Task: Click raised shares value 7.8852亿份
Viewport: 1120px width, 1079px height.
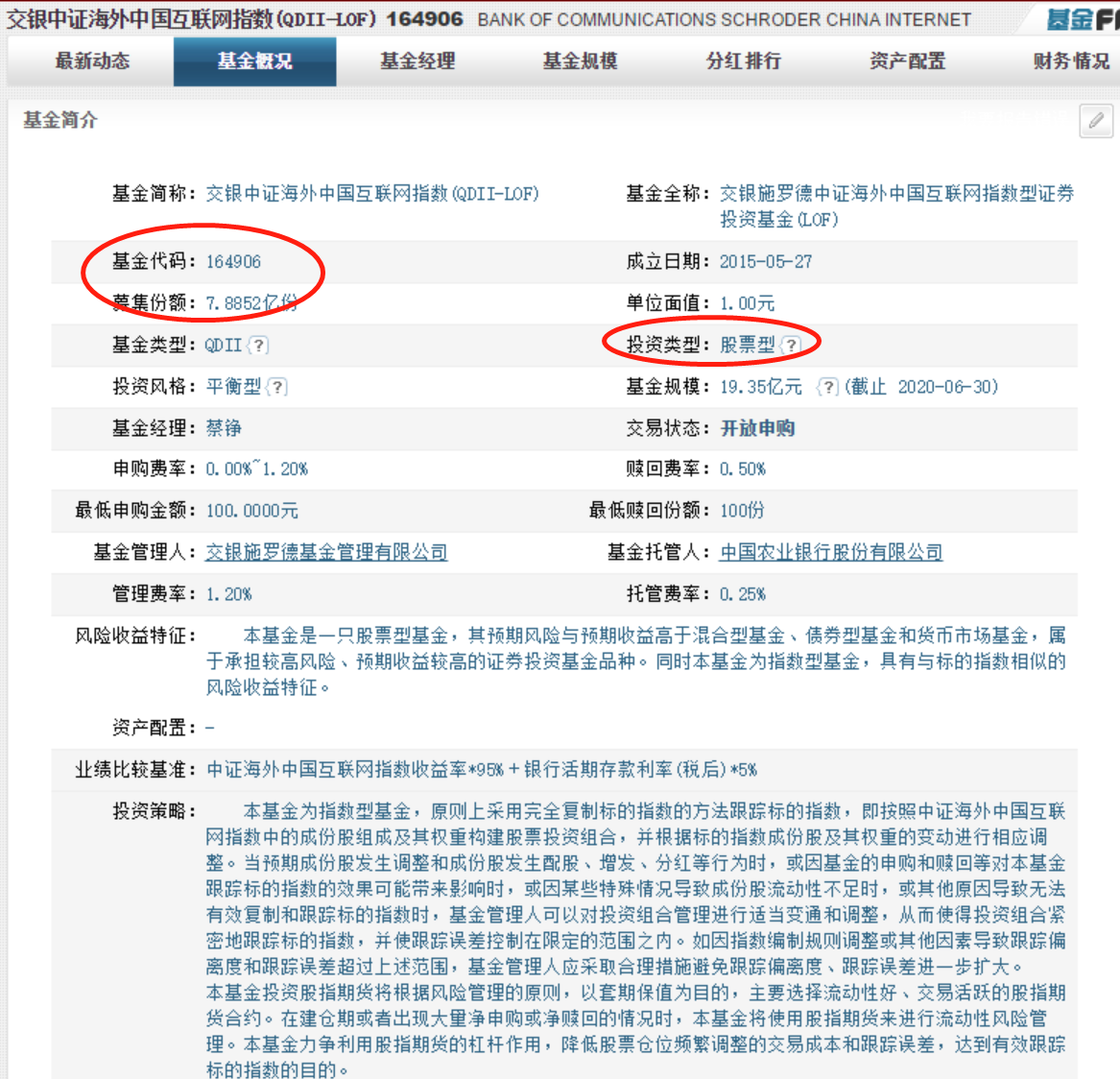Action: 252,303
